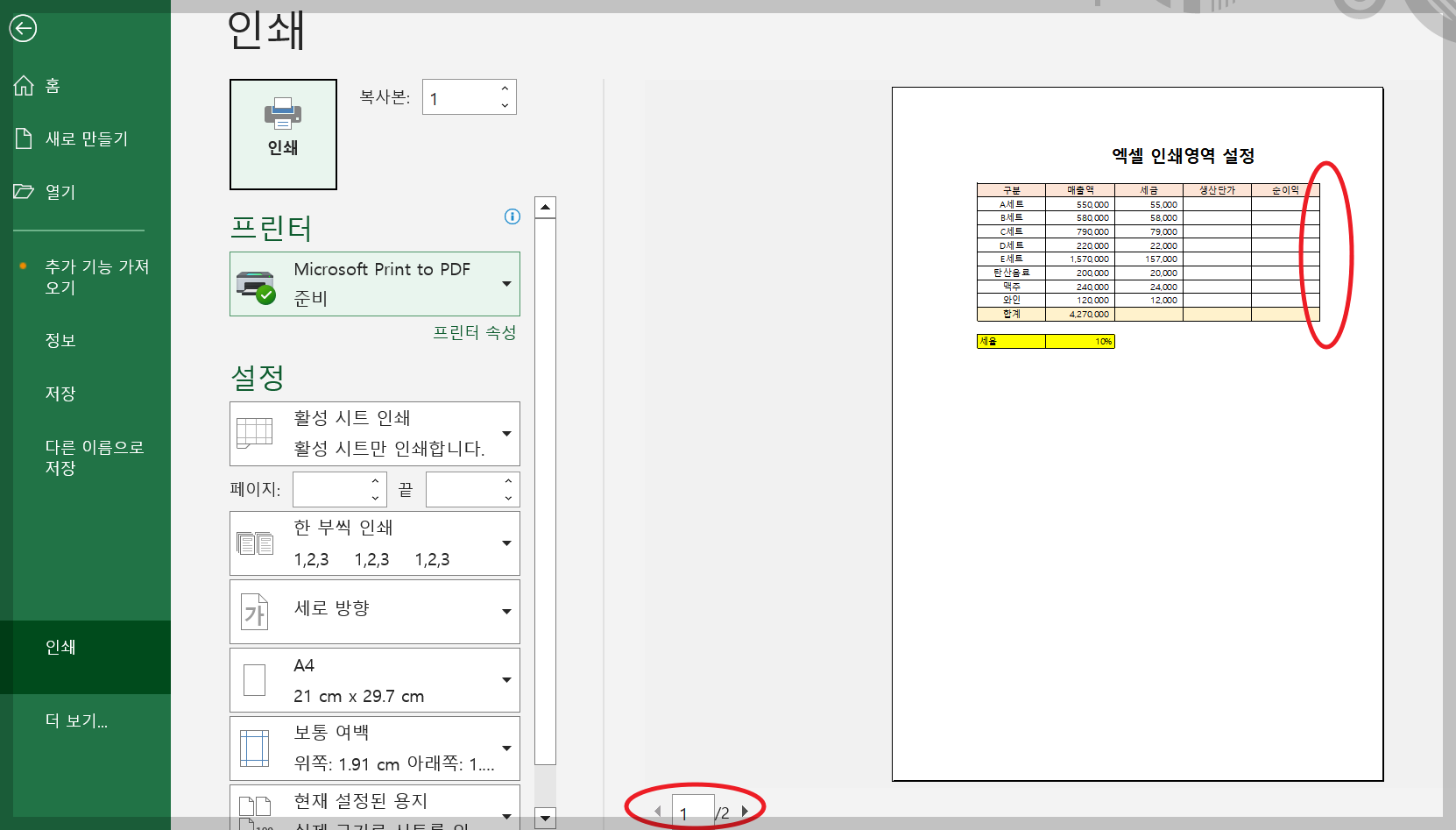Click the 새로 만들기 new document icon
Image resolution: width=1456 pixels, height=830 pixels.
pos(23,138)
